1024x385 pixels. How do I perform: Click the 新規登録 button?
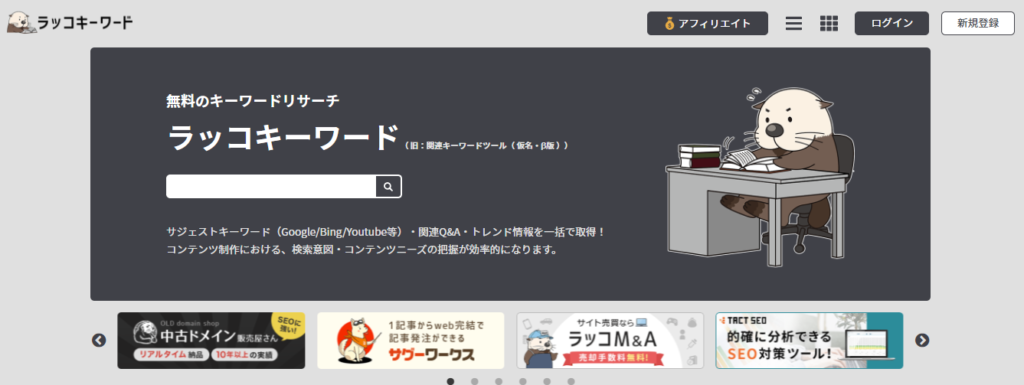coord(978,23)
